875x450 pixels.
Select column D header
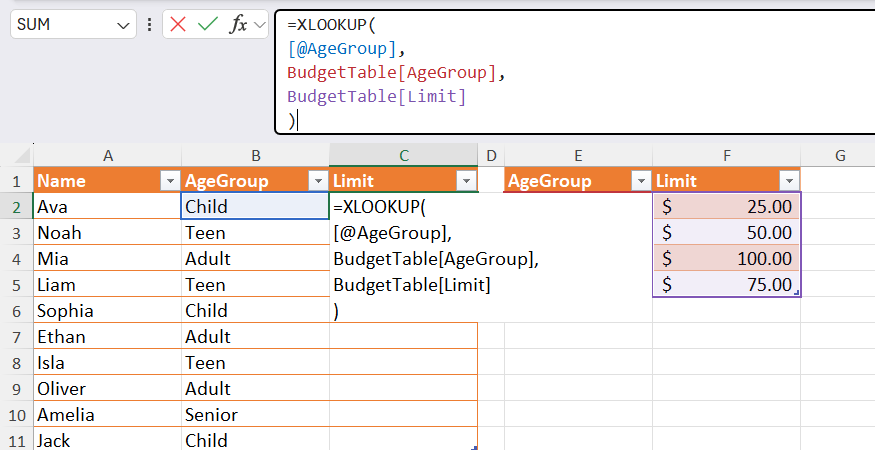[491, 156]
